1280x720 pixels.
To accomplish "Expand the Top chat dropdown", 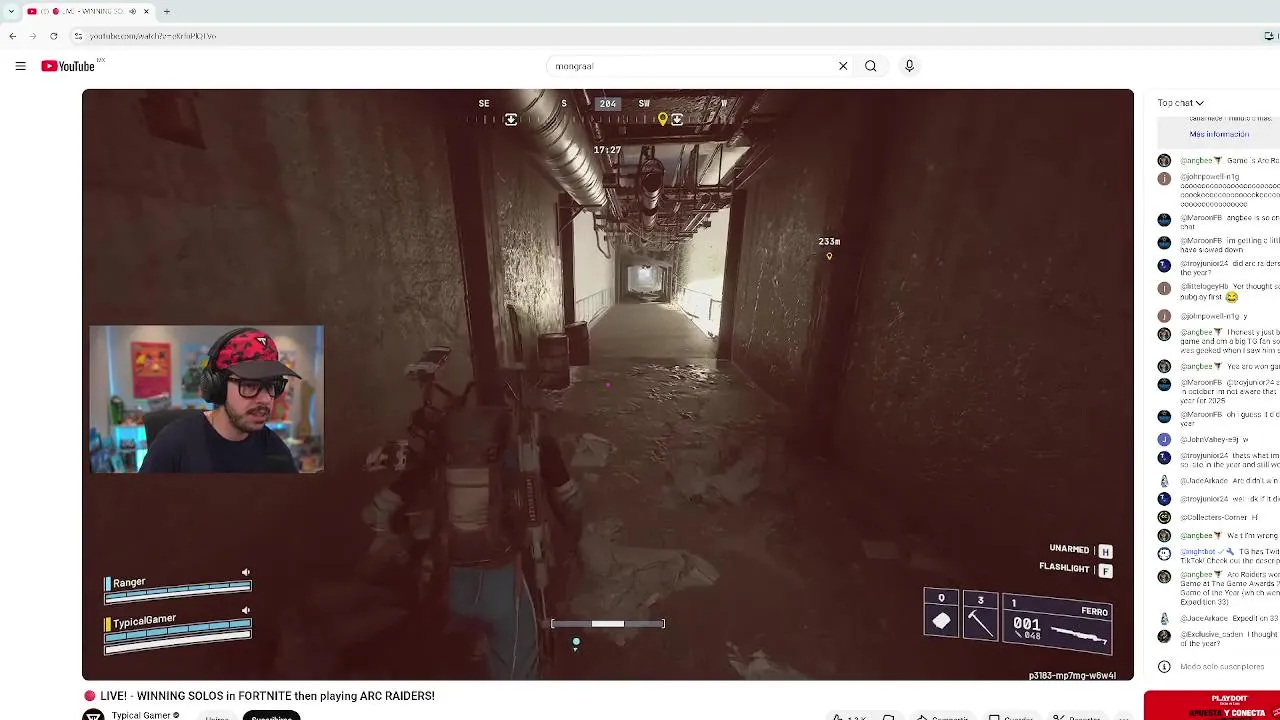I will click(x=1181, y=103).
